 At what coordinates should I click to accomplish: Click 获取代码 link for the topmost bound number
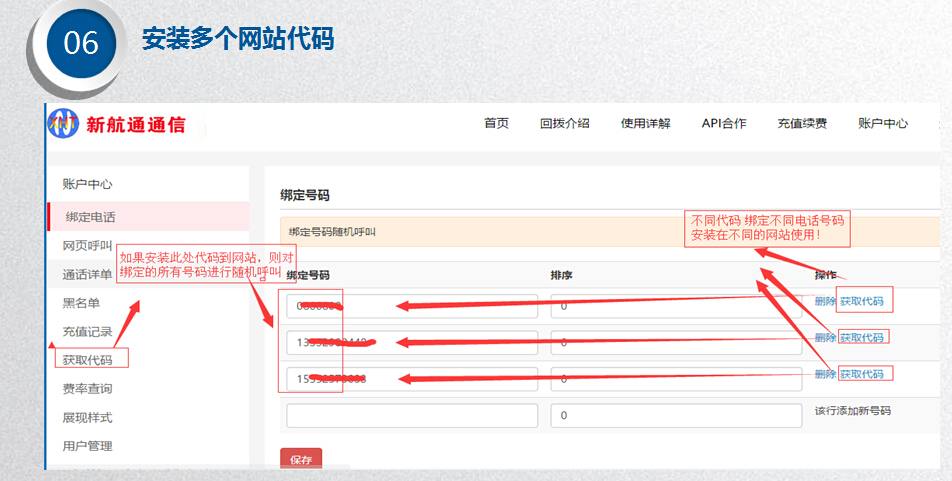(861, 301)
